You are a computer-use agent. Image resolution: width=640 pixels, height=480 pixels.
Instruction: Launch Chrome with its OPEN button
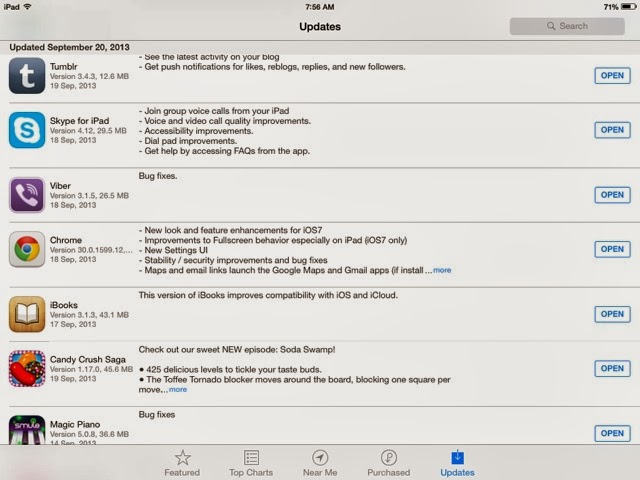point(612,249)
